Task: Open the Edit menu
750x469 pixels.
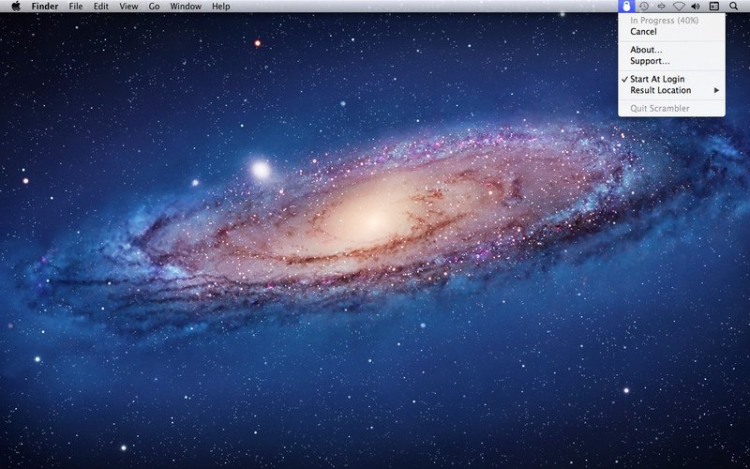Action: point(101,6)
